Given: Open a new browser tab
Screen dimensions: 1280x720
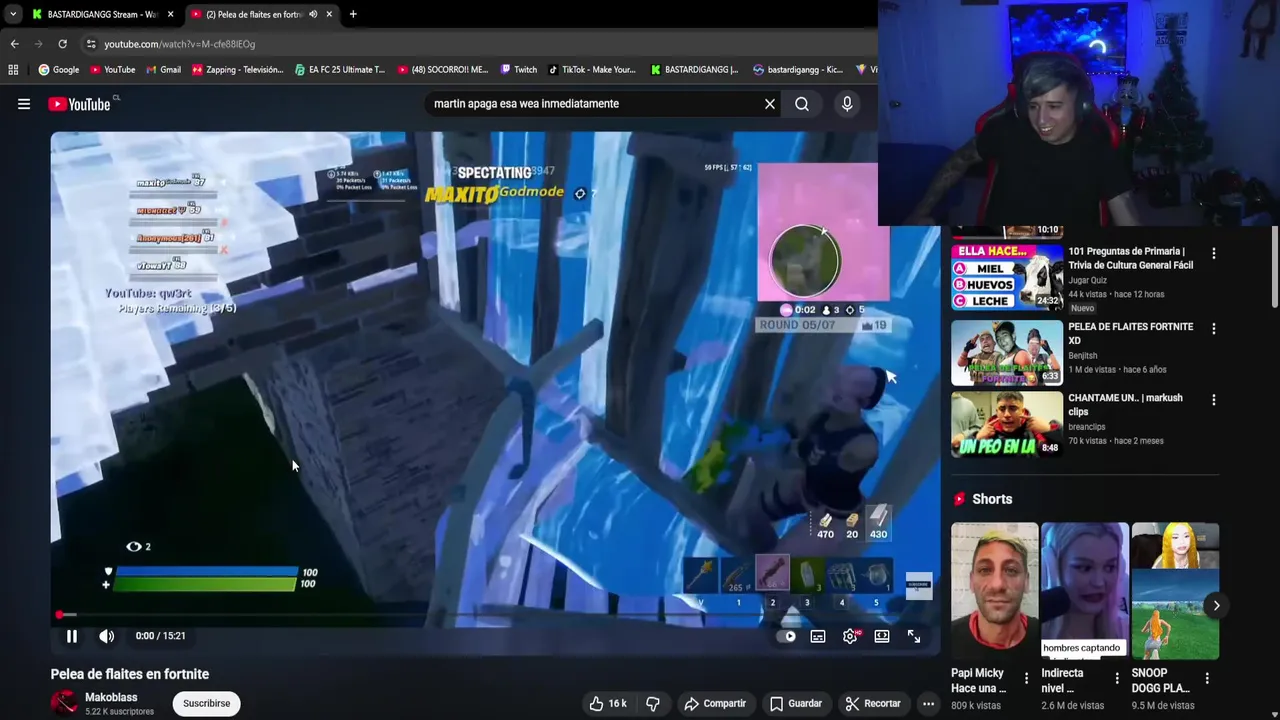Looking at the screenshot, I should pos(353,14).
